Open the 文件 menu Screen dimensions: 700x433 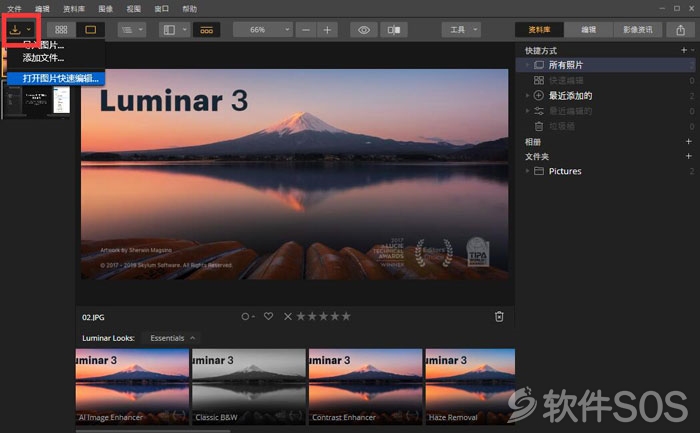[14, 8]
